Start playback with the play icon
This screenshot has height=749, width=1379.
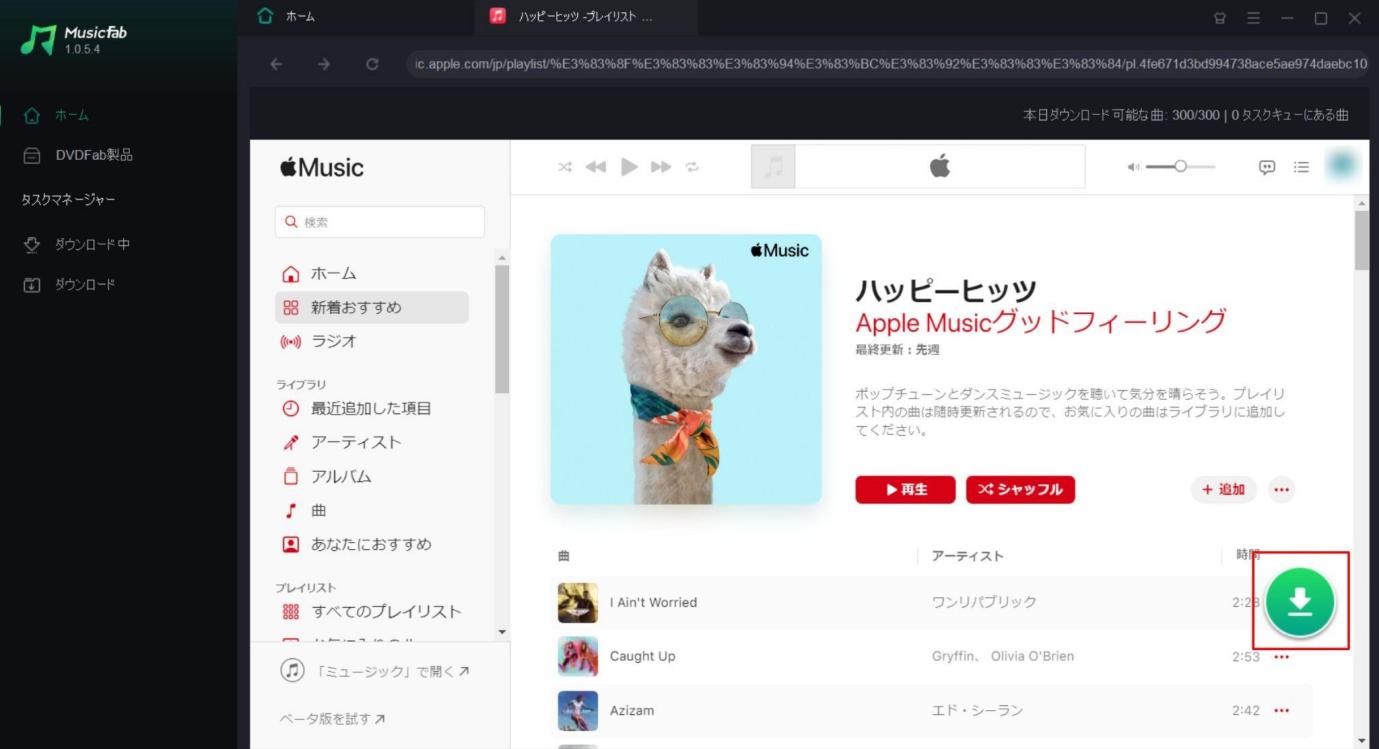pos(629,167)
